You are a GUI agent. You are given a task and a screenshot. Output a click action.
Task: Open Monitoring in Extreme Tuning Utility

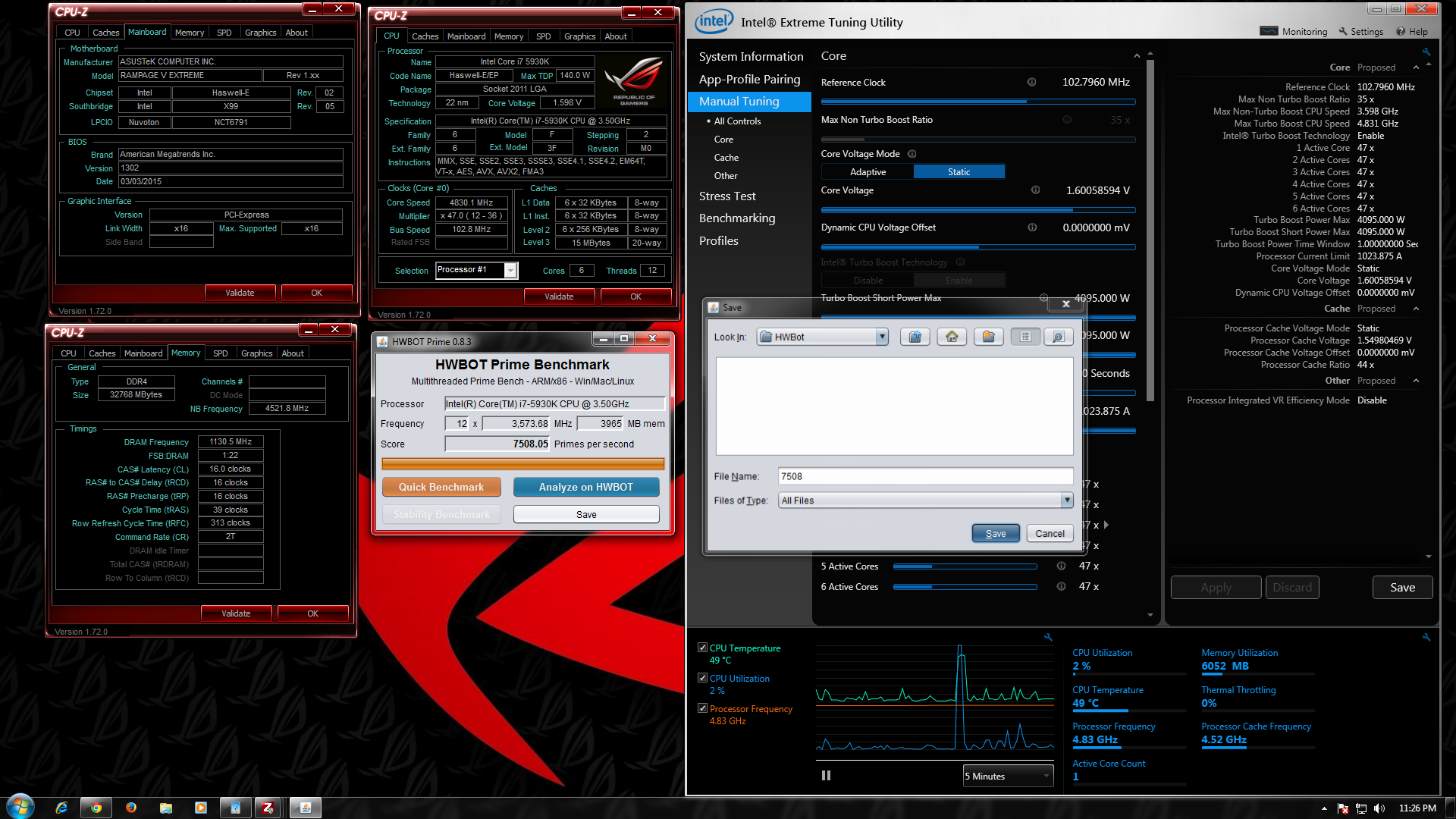click(x=1294, y=32)
